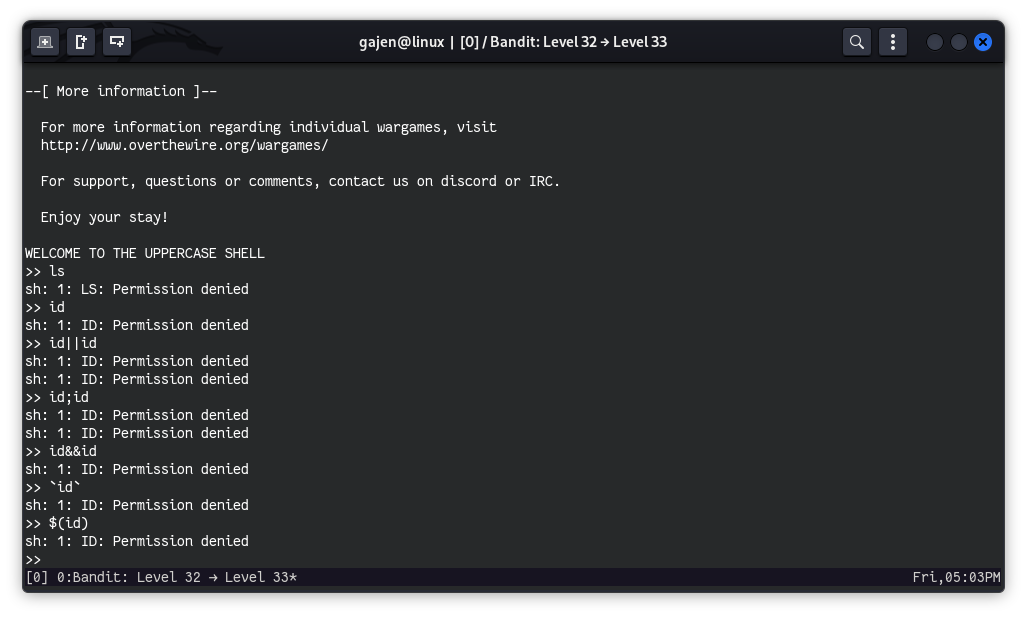Image resolution: width=1027 pixels, height=617 pixels.
Task: Click the clock showing Fri,05:03PM
Action: click(956, 577)
